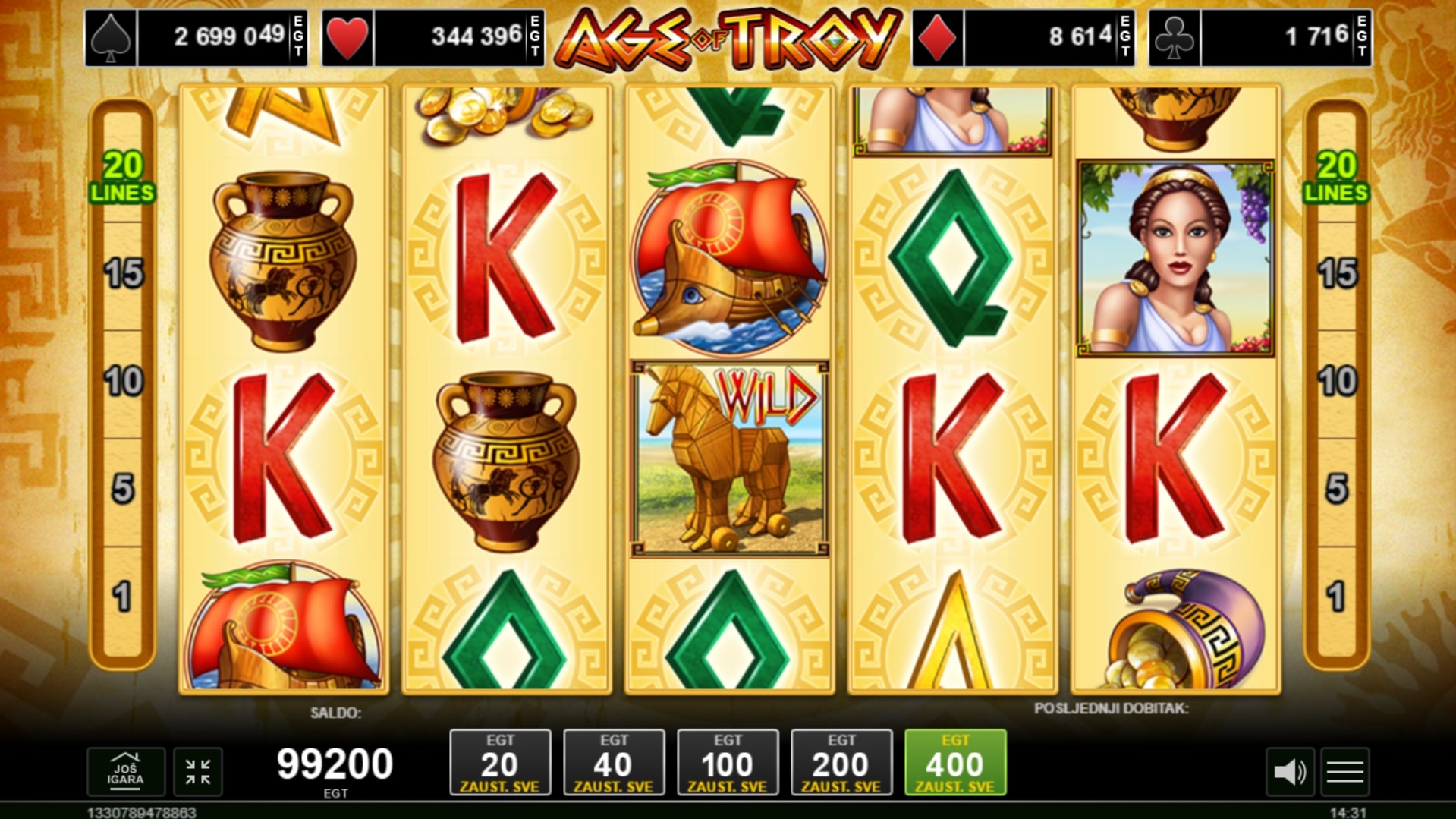Click the spade jackpot amount 2 699 049
The width and height of the screenshot is (1456, 819).
click(229, 36)
